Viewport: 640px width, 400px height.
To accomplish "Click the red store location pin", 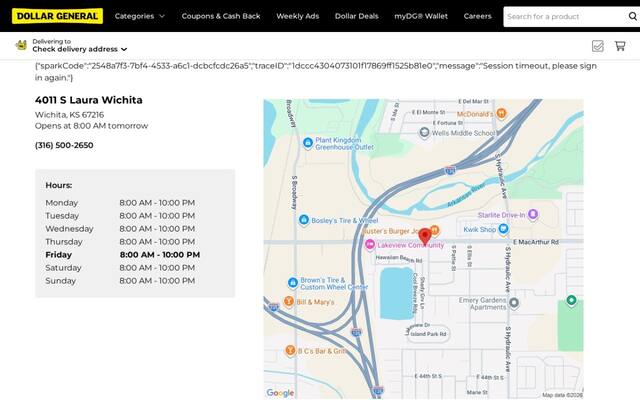I will click(425, 236).
